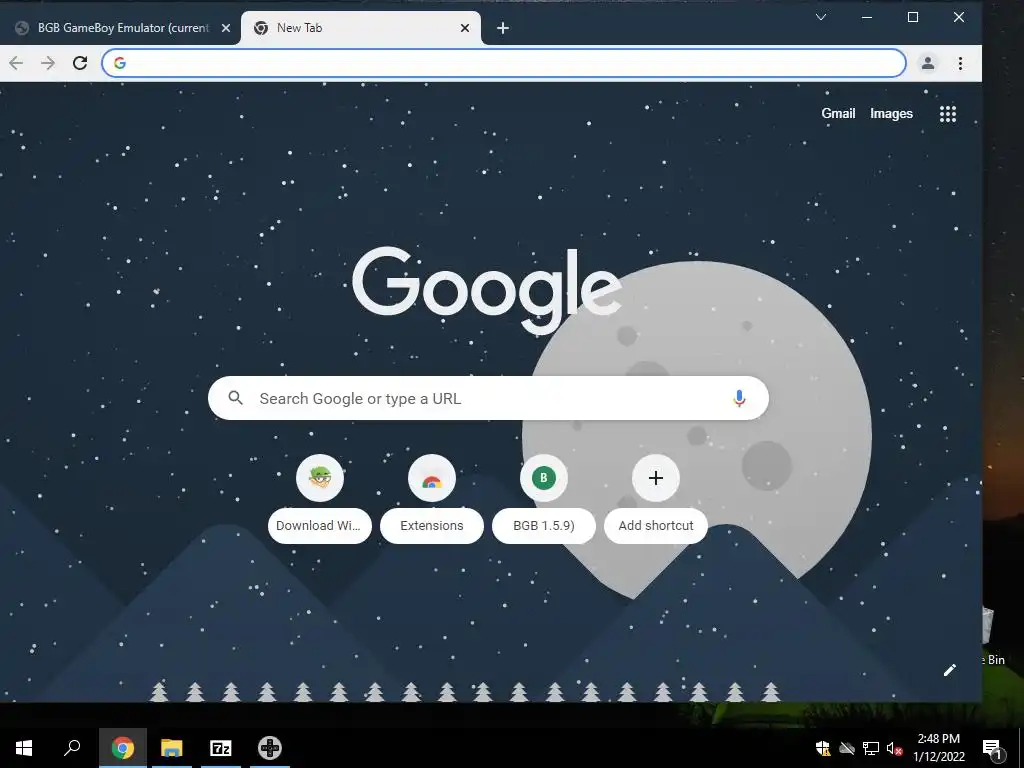Open the Chrome profile avatar icon
This screenshot has height=768, width=1024.
click(927, 63)
